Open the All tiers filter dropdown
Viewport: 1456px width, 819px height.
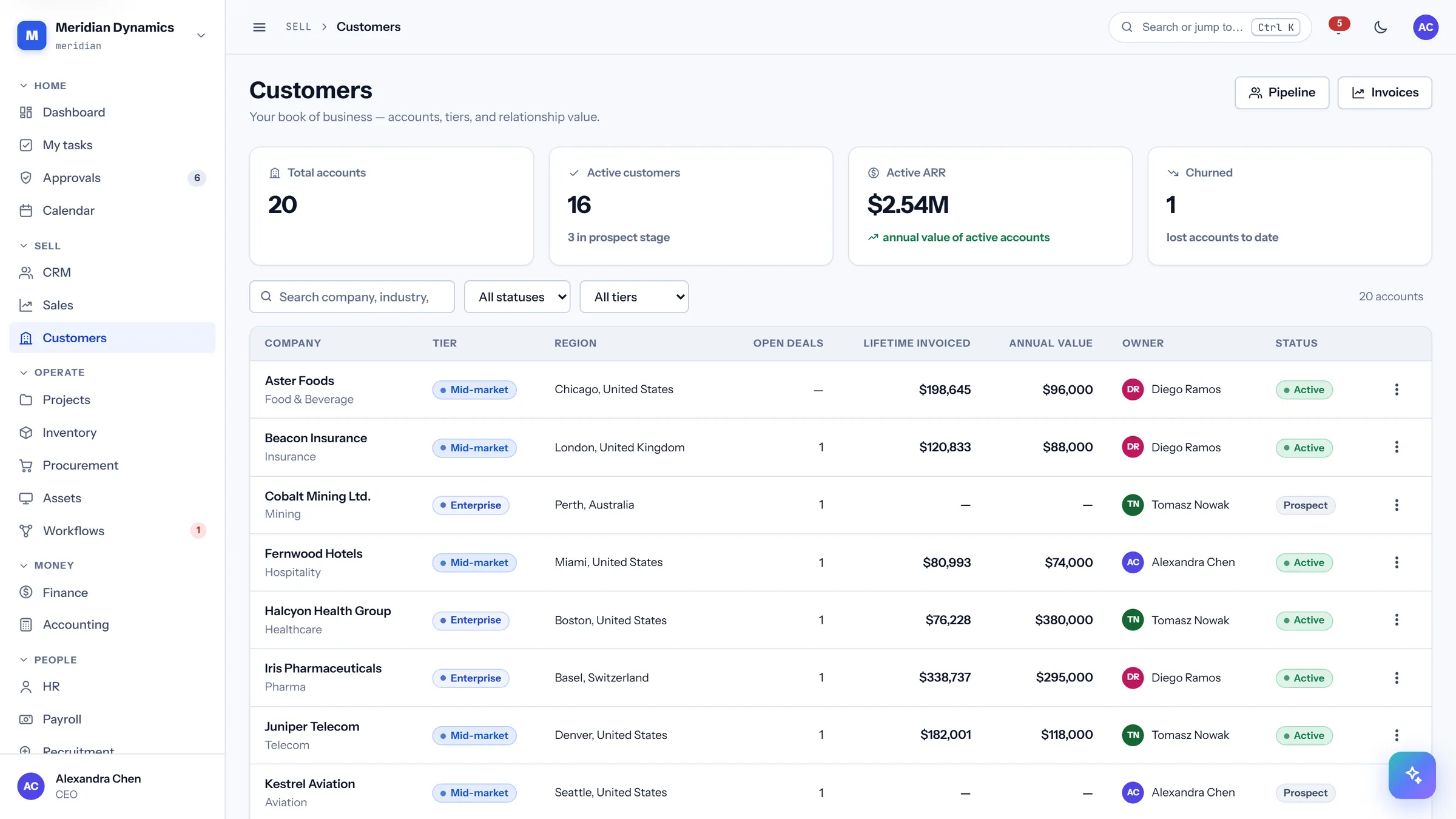(634, 297)
